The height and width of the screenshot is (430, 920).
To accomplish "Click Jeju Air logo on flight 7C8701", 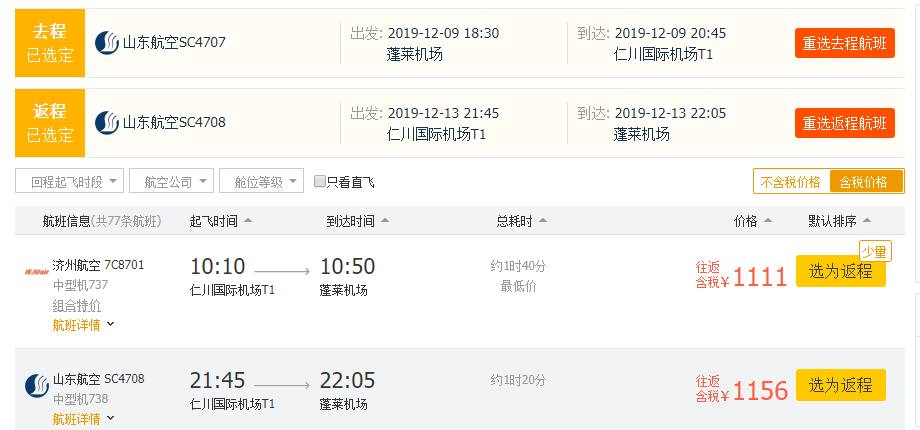I will tap(37, 271).
